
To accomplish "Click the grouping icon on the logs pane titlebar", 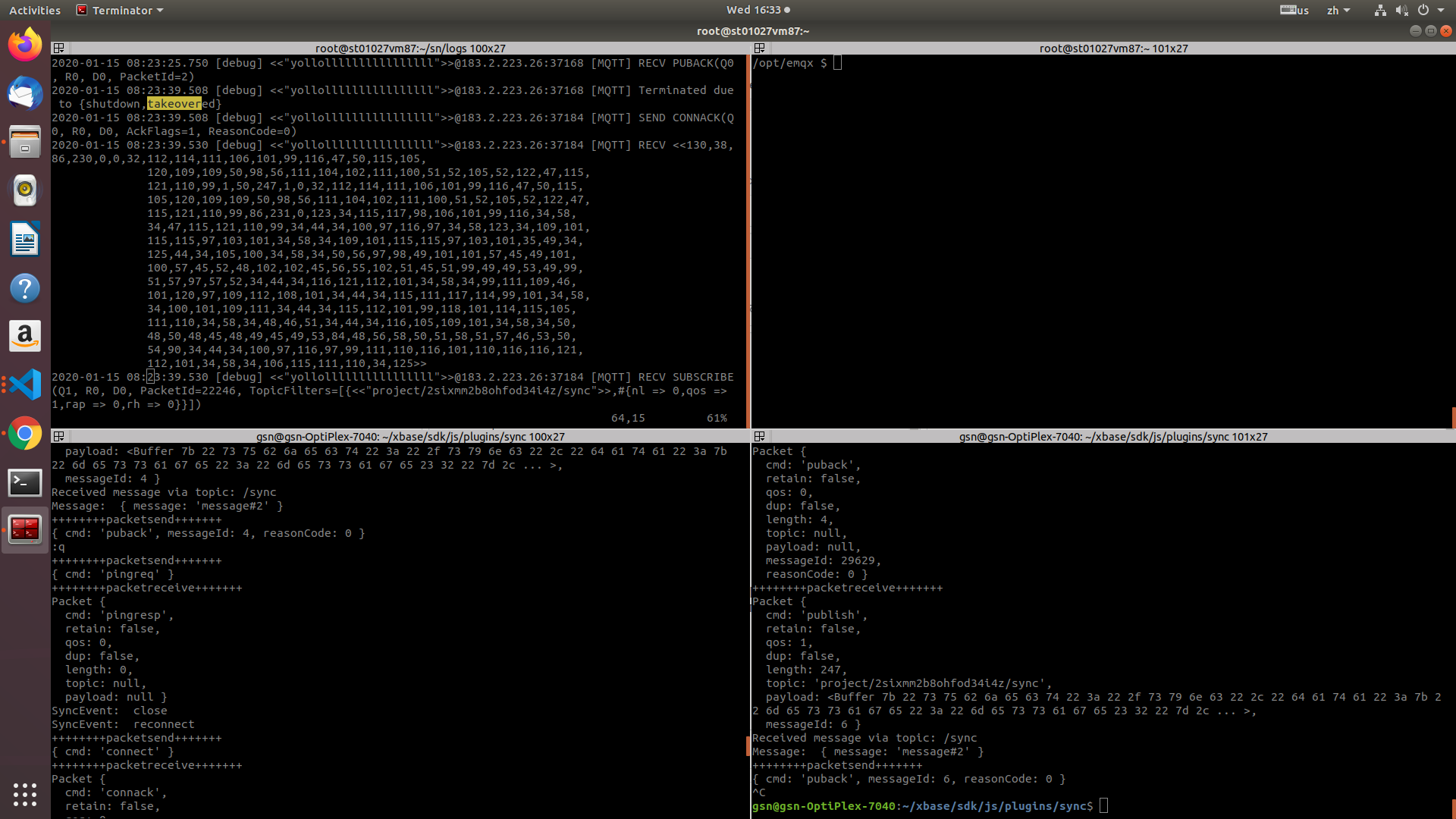I will [x=58, y=48].
